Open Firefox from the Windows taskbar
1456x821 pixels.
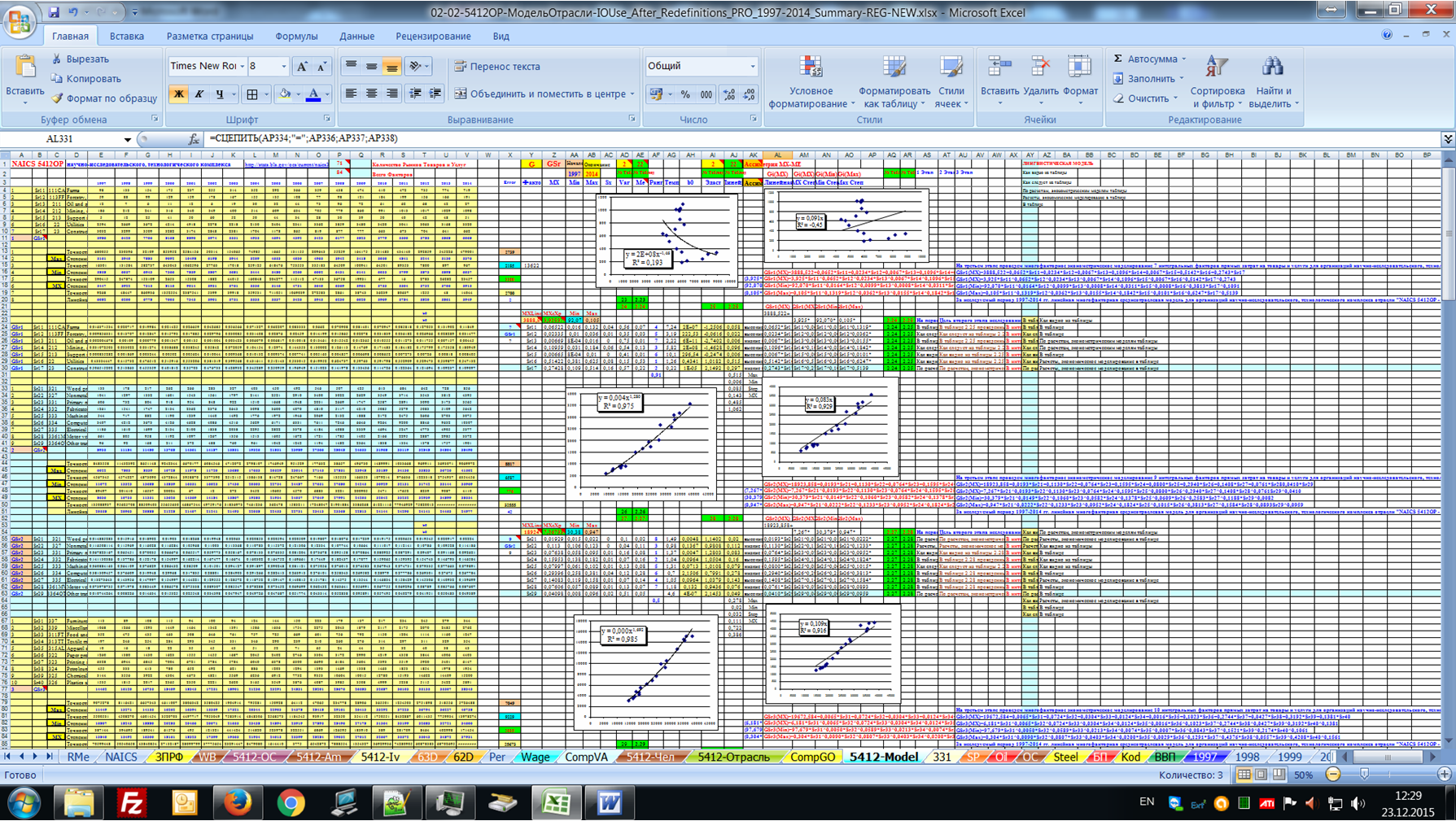(238, 803)
